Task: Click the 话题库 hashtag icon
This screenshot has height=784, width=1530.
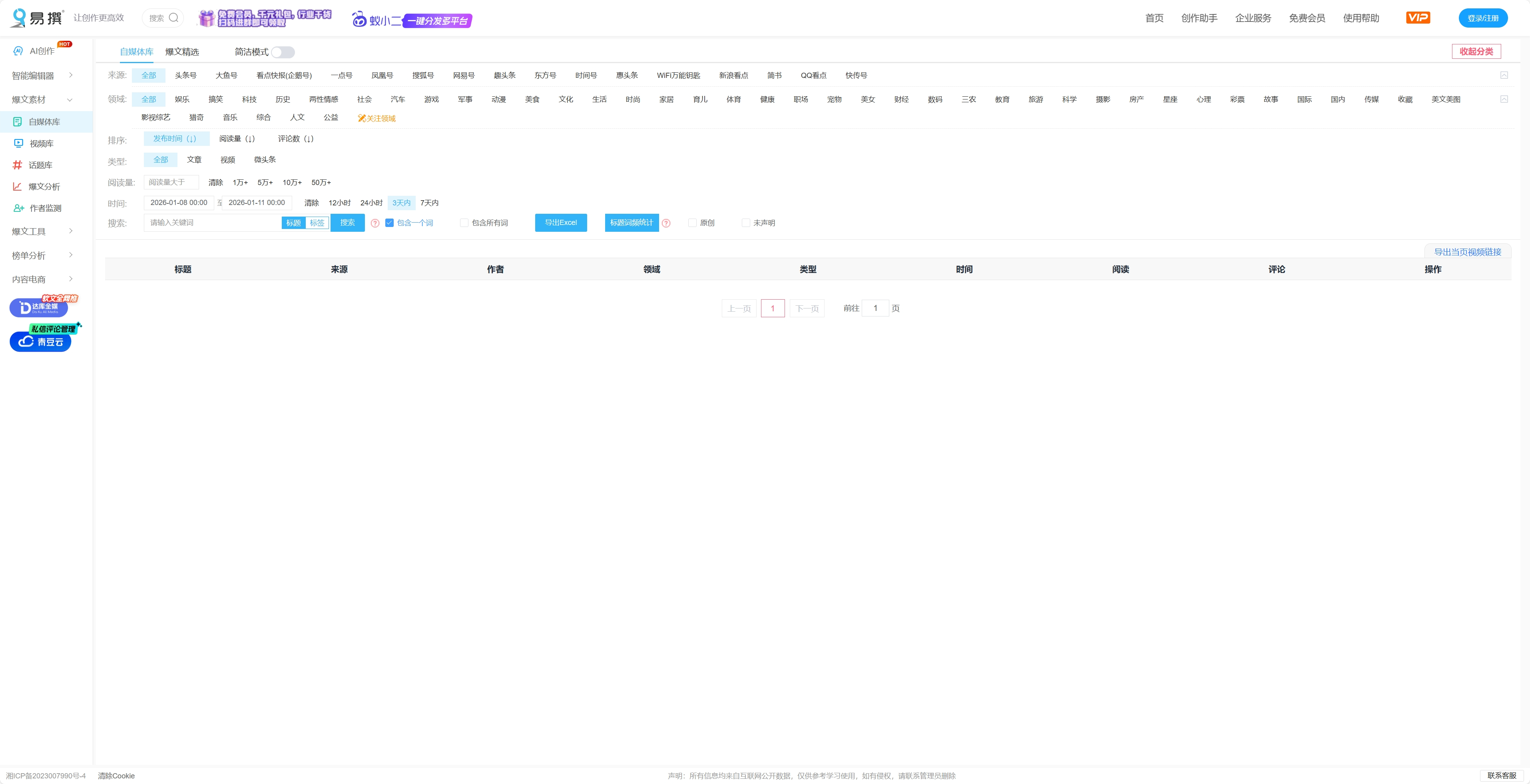Action: (17, 165)
